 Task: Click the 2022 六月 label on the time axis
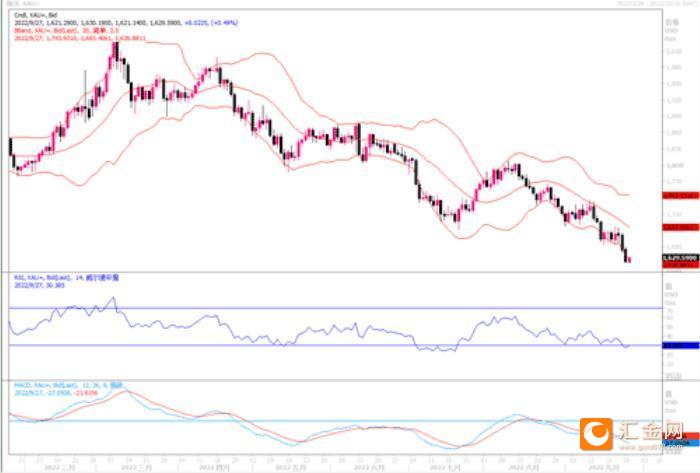(x=369, y=468)
